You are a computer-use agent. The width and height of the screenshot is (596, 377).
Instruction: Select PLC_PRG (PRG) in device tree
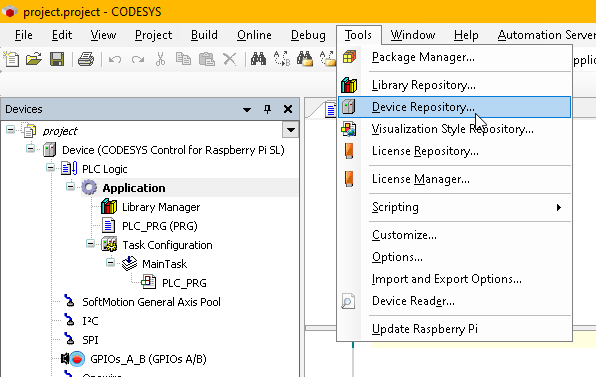(x=160, y=226)
